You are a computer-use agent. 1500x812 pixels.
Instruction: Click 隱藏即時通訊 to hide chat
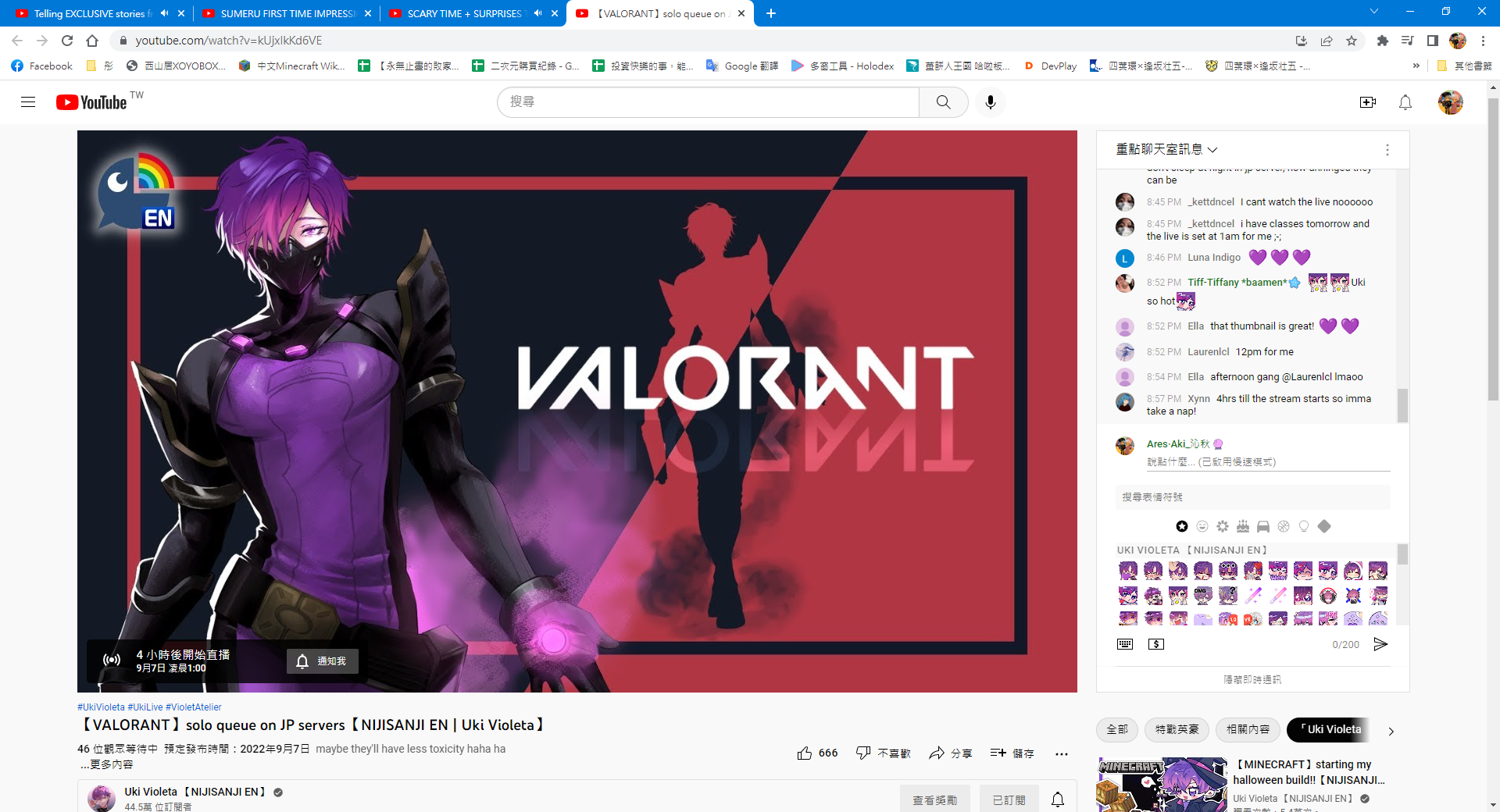[x=1252, y=679]
